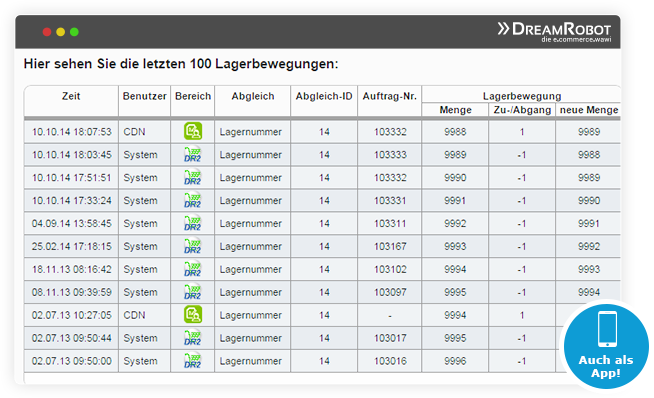
Task: Click order number 103332 in first row
Action: pos(390,132)
